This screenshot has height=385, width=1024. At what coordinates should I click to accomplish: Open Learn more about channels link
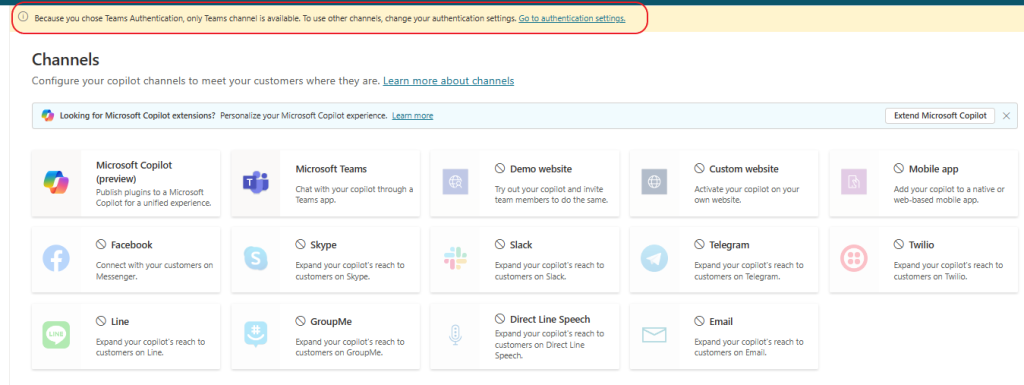(448, 81)
